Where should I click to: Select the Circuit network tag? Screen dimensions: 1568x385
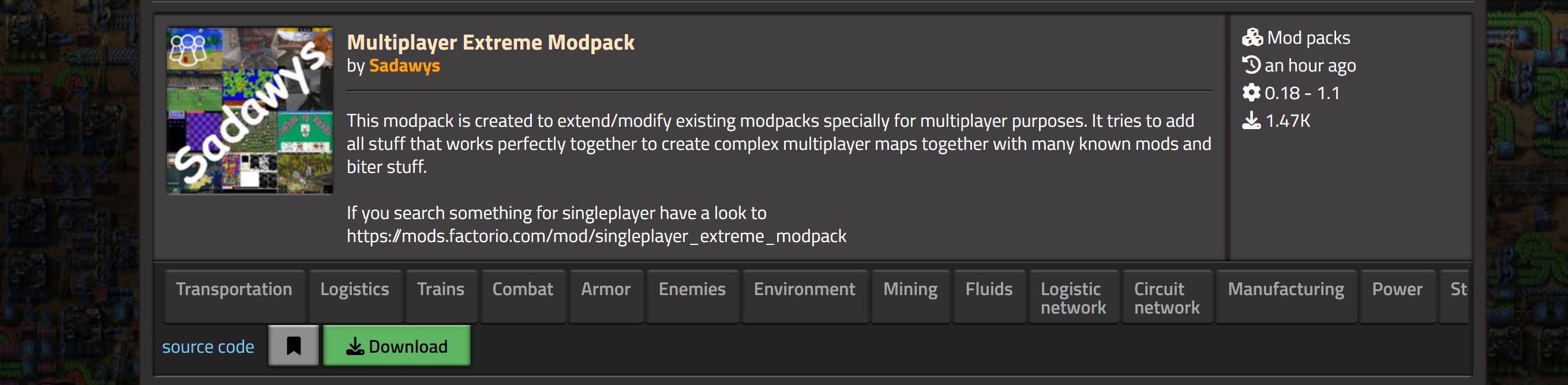click(1167, 296)
